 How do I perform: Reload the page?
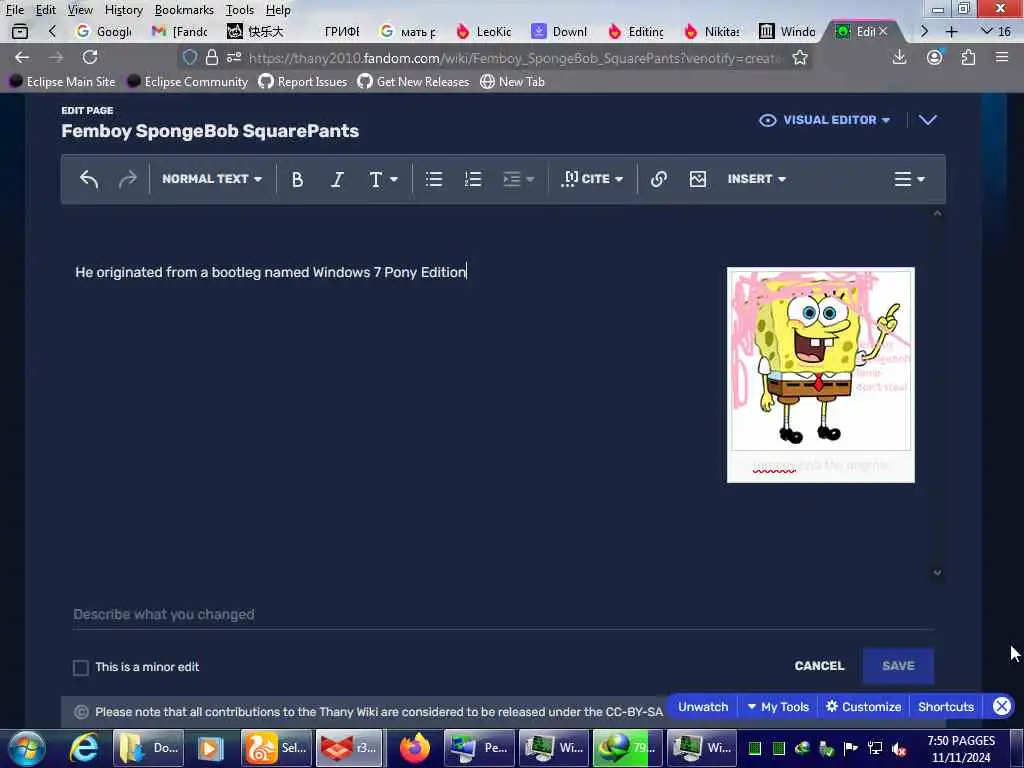[90, 57]
